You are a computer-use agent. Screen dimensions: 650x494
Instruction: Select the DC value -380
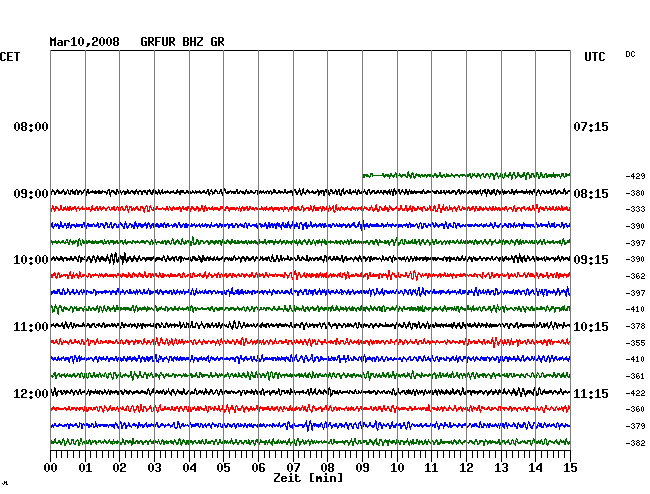635,193
